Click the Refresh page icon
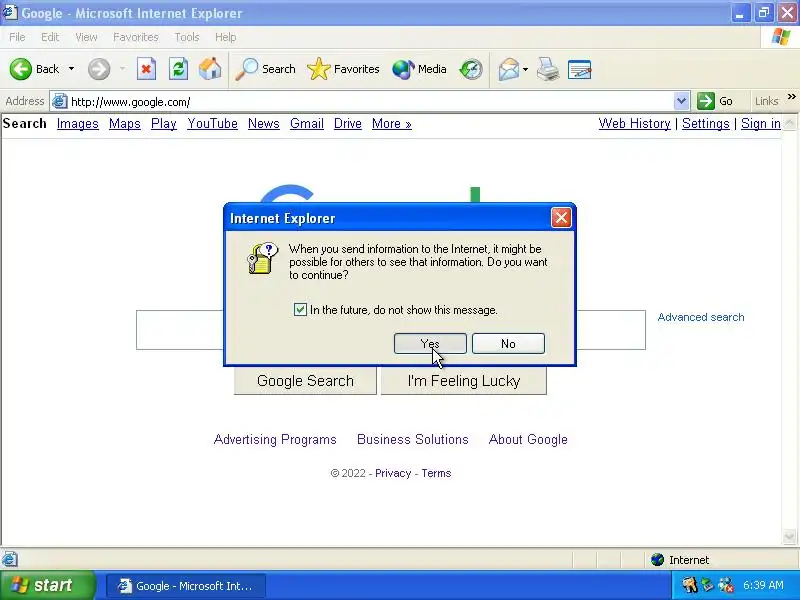Screen dimensions: 800x600 coord(178,69)
